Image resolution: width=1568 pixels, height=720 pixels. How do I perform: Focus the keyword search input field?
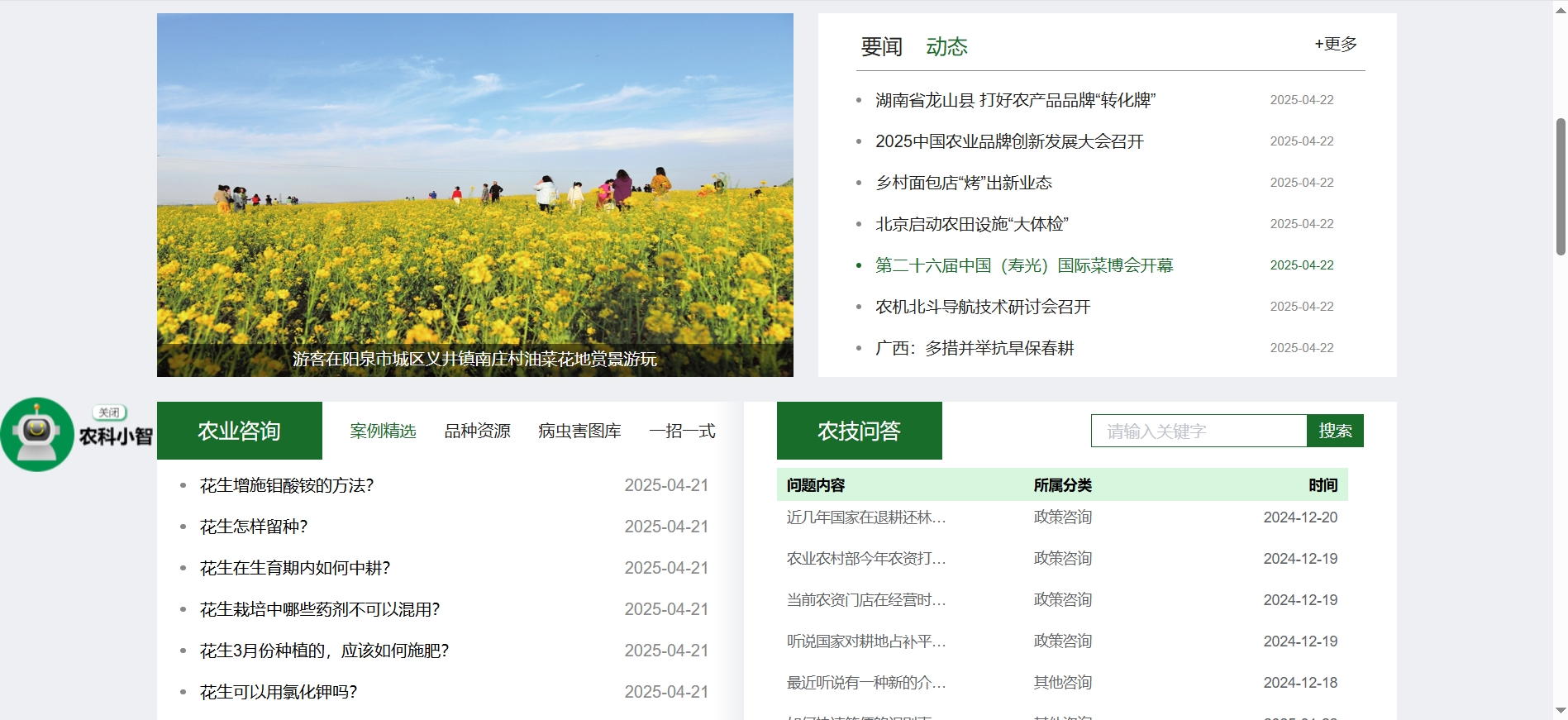click(x=1198, y=432)
